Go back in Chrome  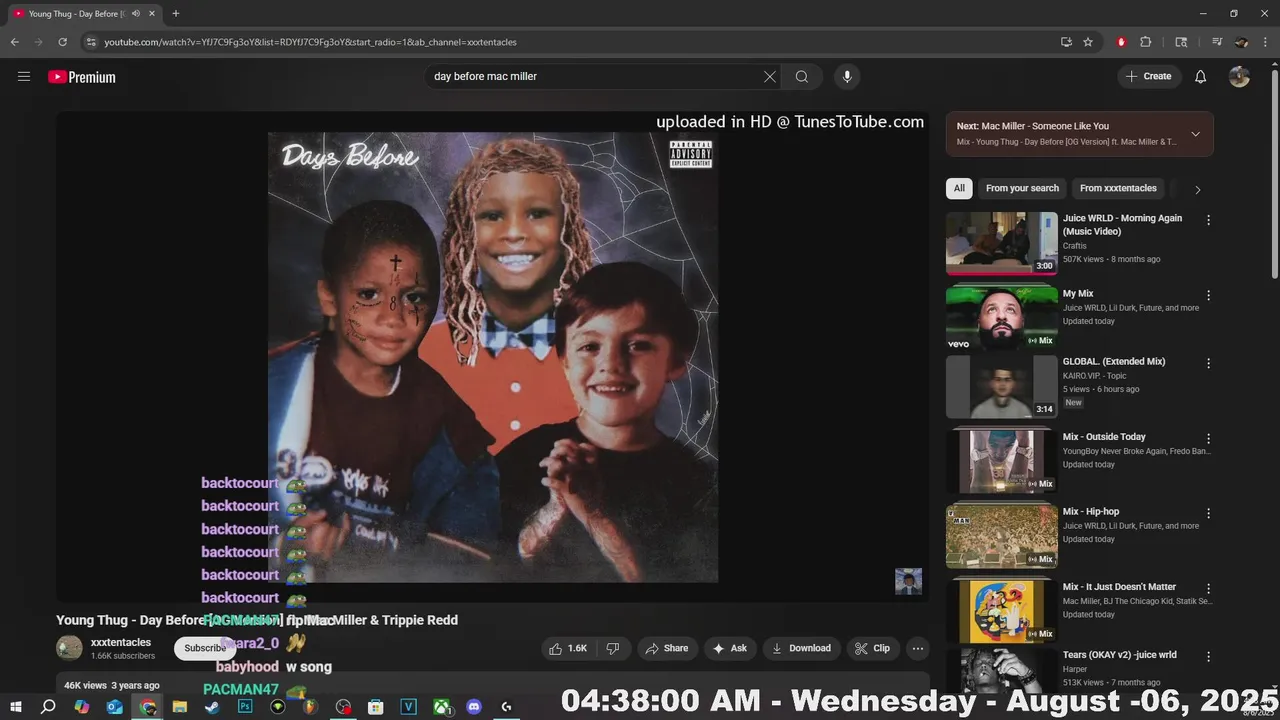tap(14, 42)
